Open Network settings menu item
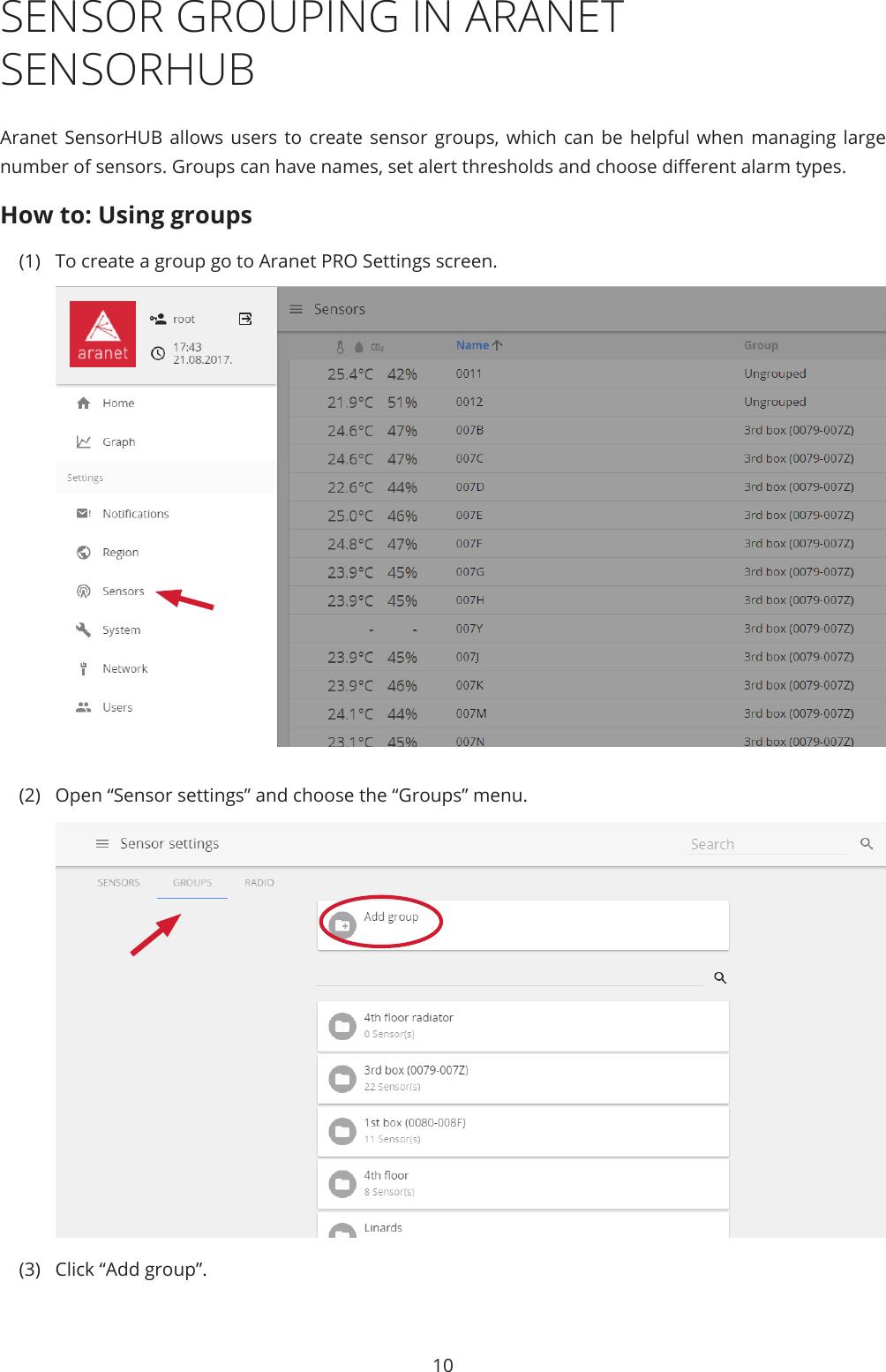The width and height of the screenshot is (886, 1372). pyautogui.click(x=166, y=668)
